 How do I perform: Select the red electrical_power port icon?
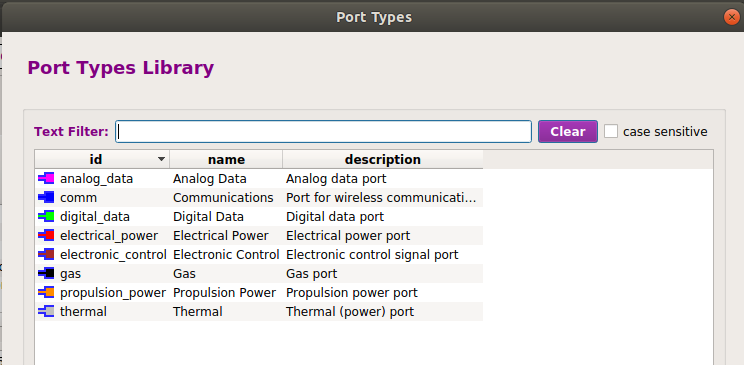click(46, 235)
